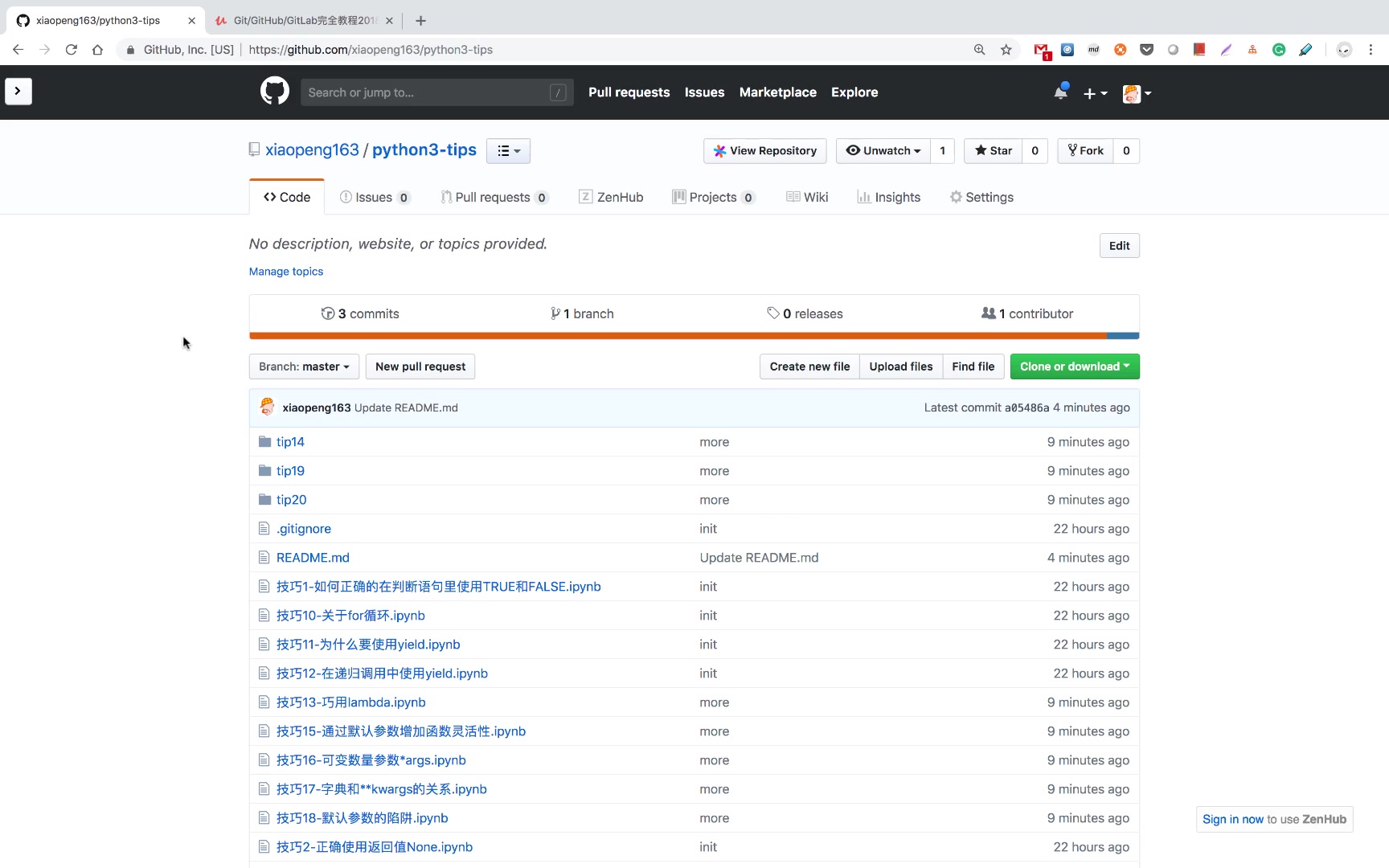Click the browser reload icon

click(x=72, y=50)
